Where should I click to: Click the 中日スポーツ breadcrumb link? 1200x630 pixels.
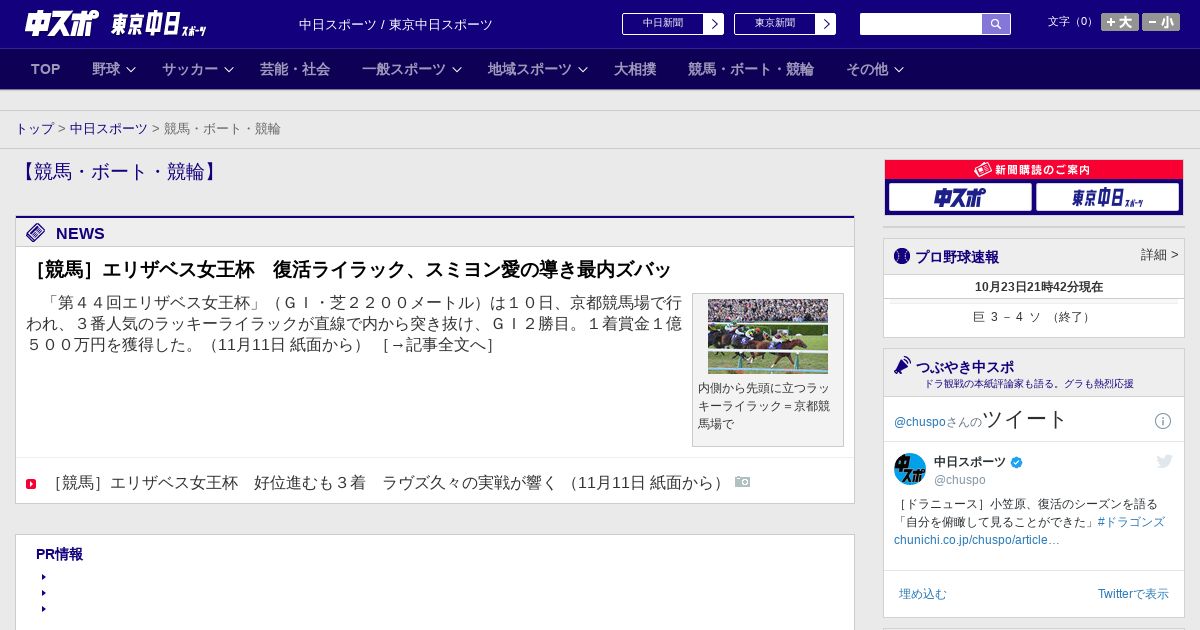[109, 129]
